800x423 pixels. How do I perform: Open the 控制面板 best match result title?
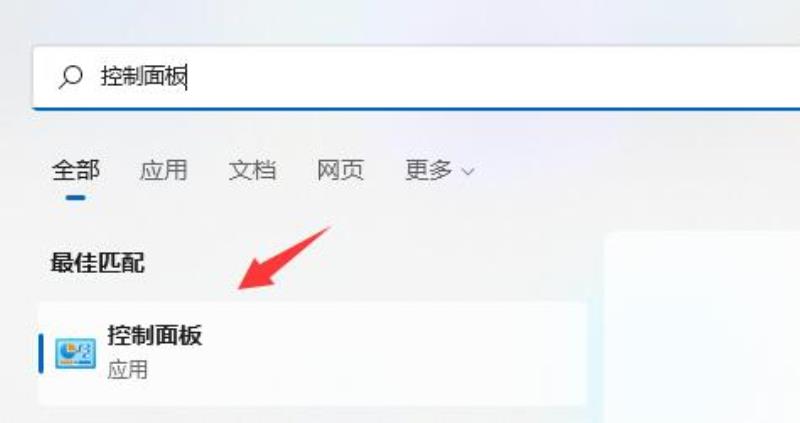(x=155, y=335)
